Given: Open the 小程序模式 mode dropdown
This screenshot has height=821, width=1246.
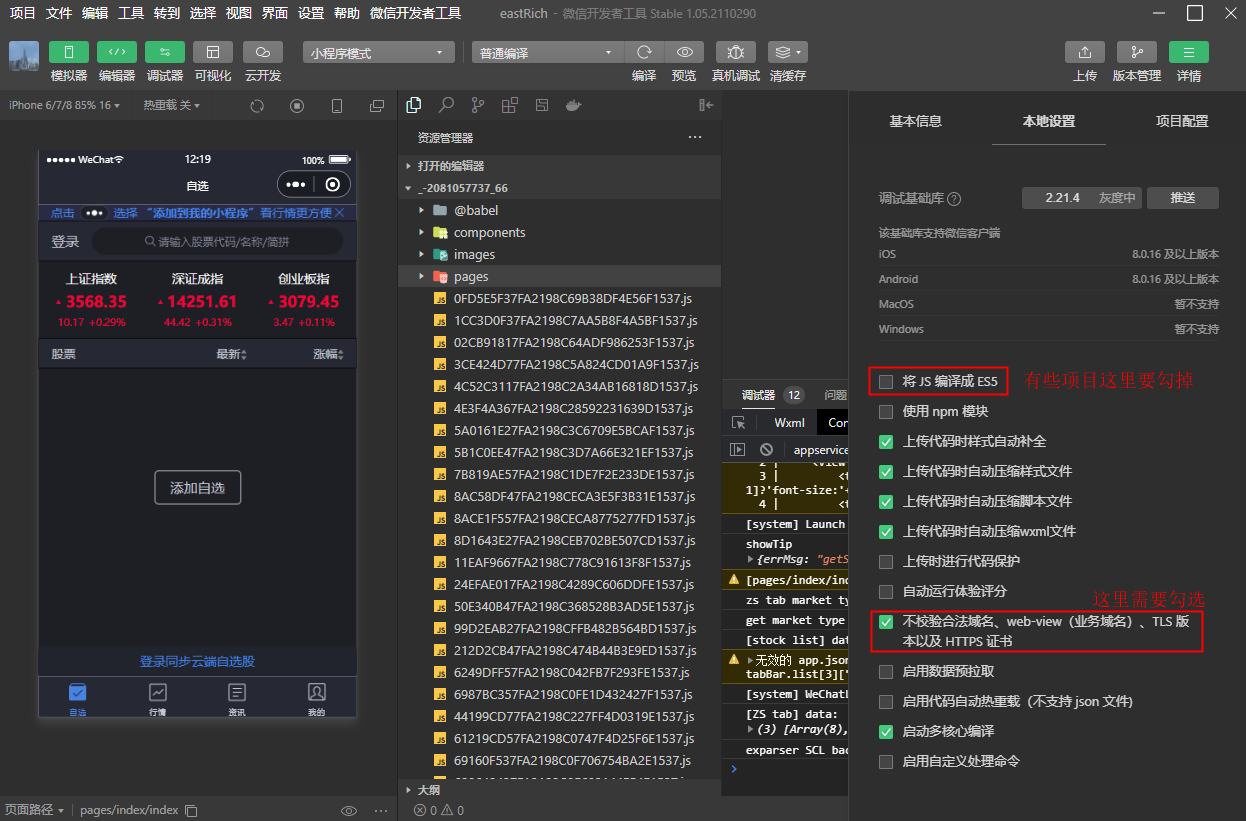Looking at the screenshot, I should (x=378, y=53).
